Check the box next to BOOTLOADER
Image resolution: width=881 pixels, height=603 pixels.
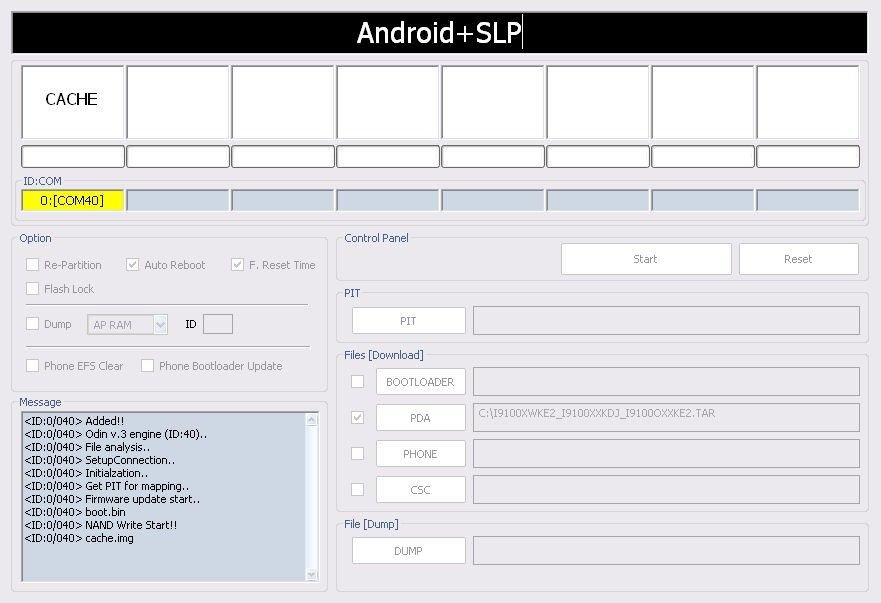coord(357,382)
